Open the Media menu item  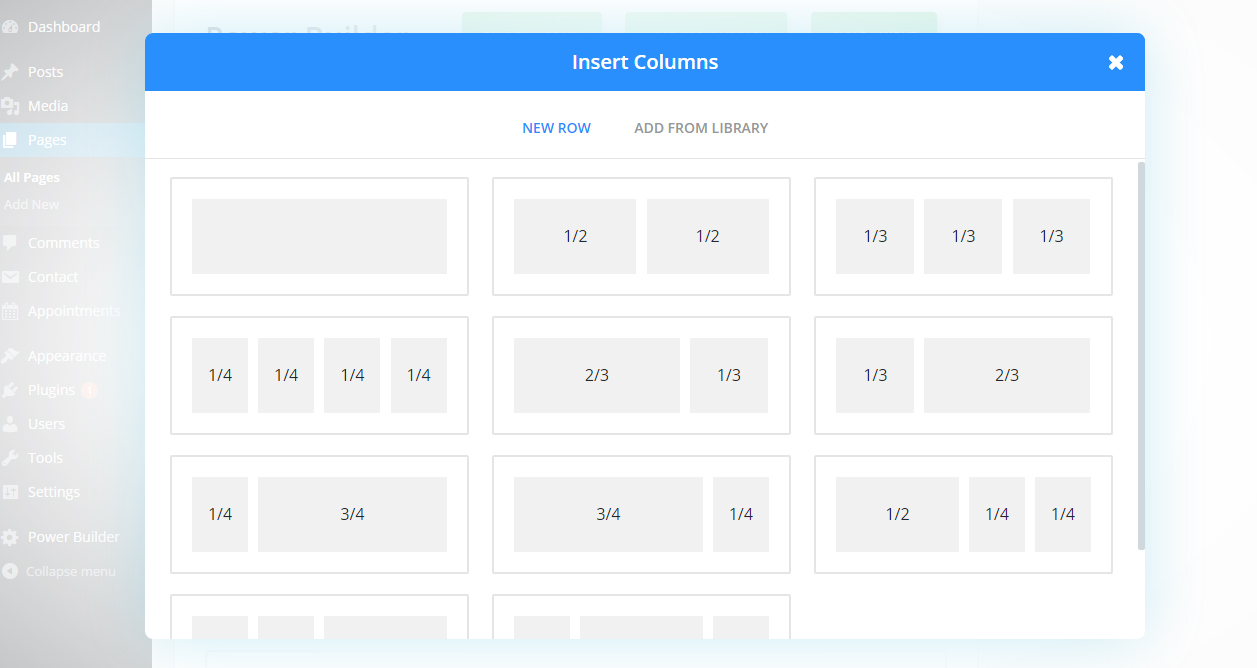48,106
